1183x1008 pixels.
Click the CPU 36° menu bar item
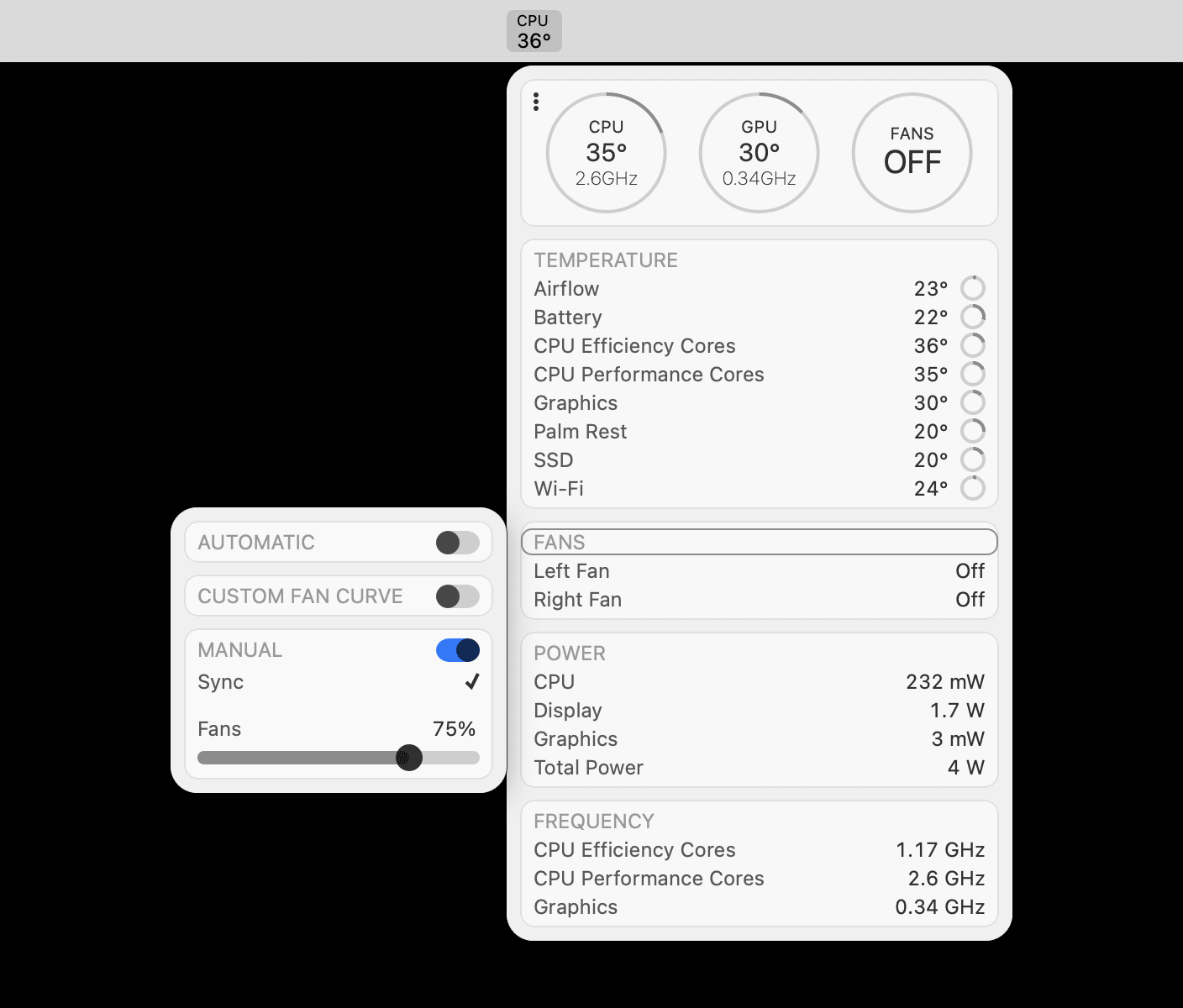coord(534,31)
